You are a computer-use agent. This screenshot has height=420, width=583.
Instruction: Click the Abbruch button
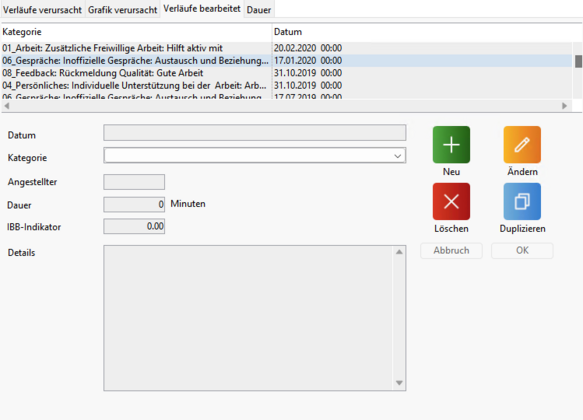point(451,251)
